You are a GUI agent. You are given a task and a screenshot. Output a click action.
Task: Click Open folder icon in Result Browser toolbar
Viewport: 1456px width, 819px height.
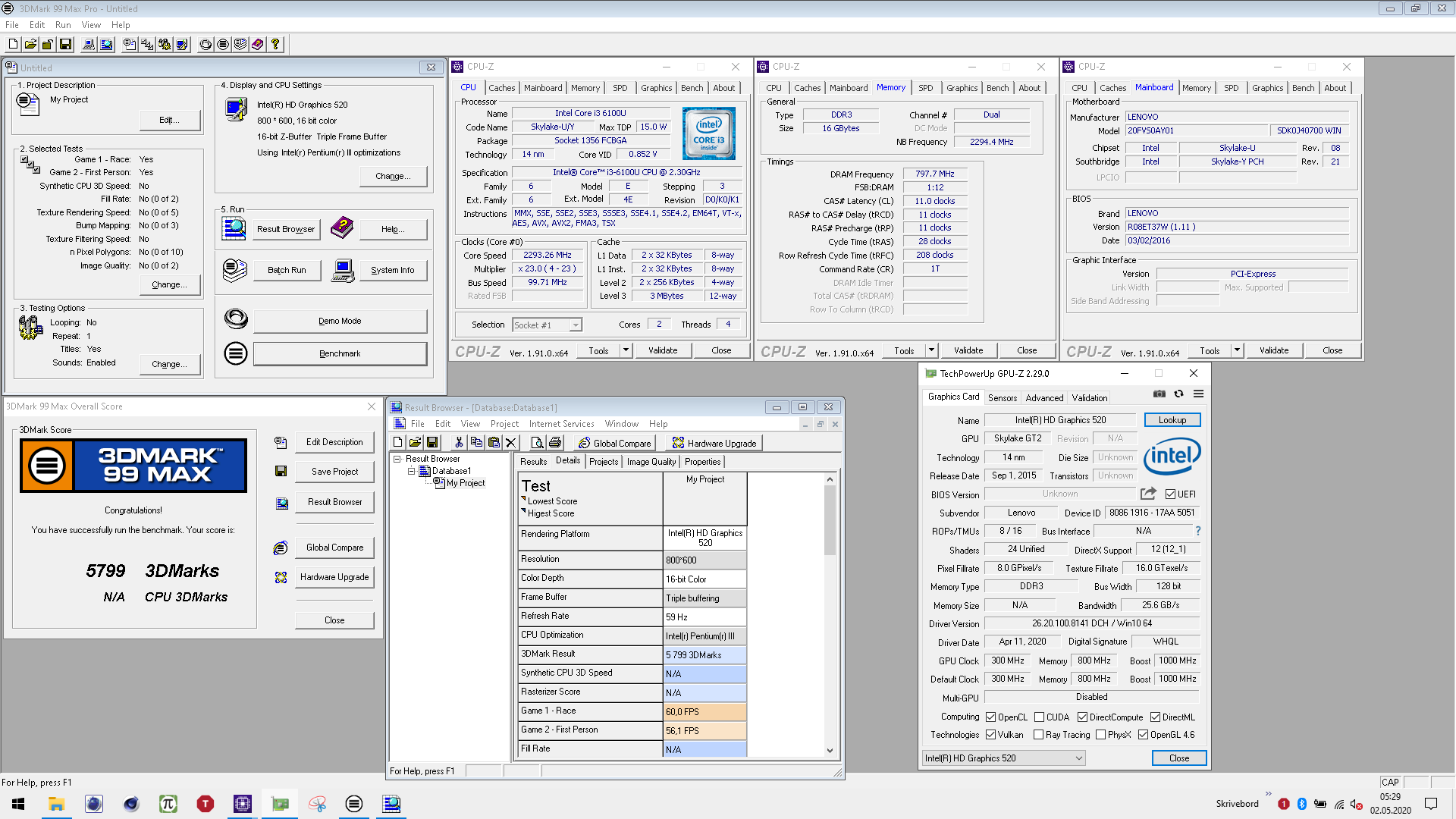(415, 443)
